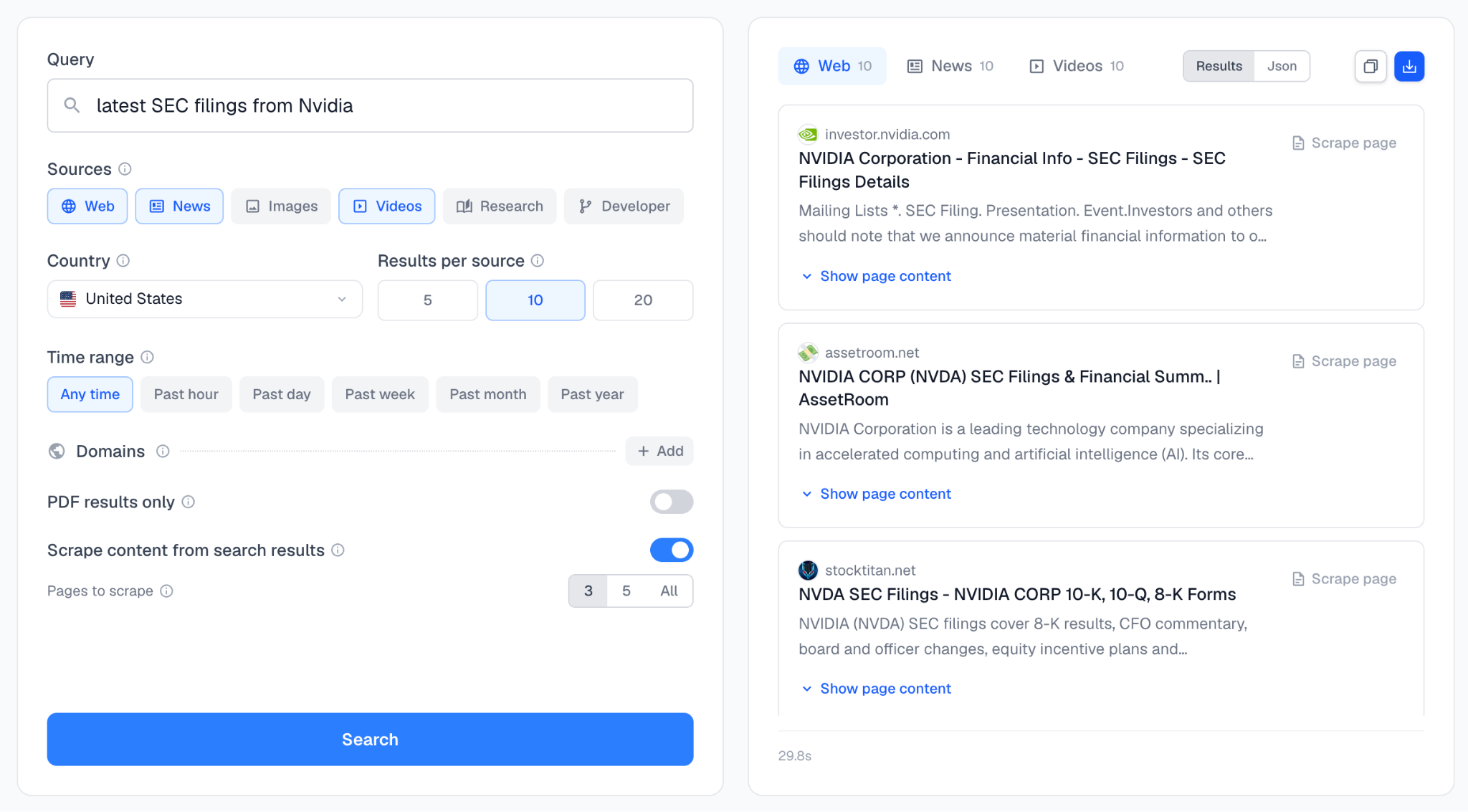This screenshot has width=1468, height=812.
Task: Click the Sources info icon
Action: [x=125, y=169]
